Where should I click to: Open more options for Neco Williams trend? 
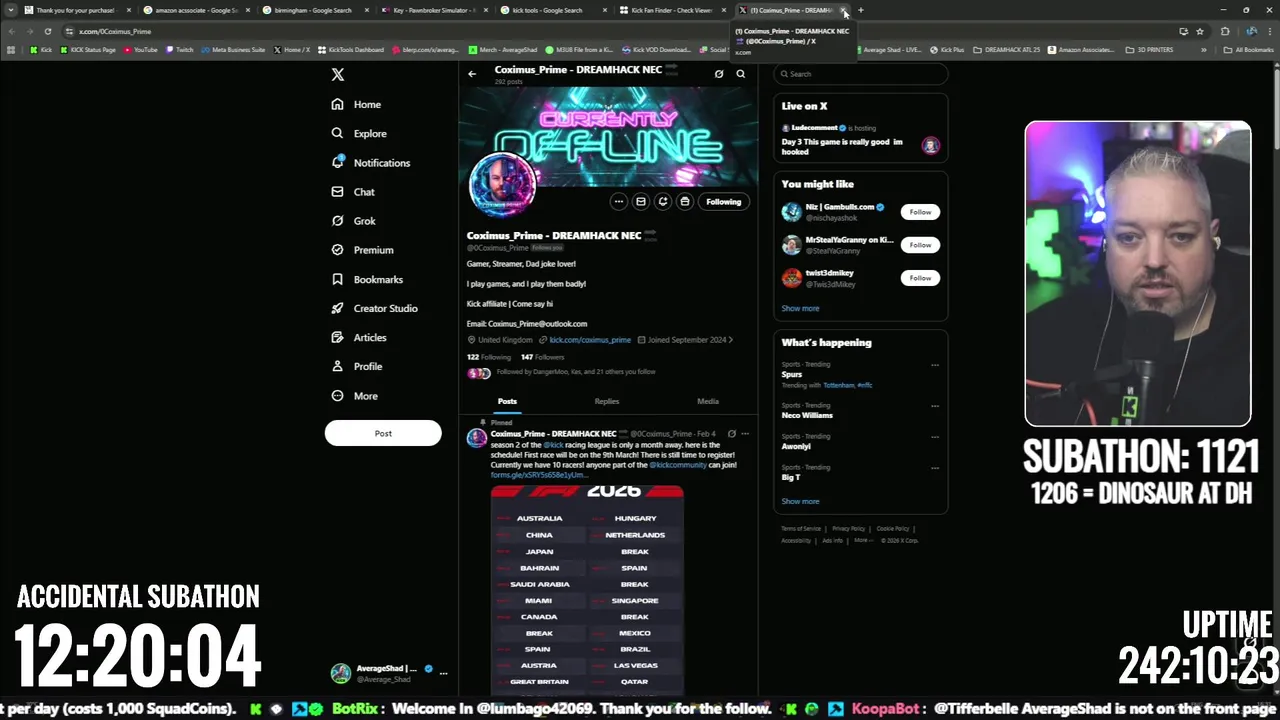[935, 406]
